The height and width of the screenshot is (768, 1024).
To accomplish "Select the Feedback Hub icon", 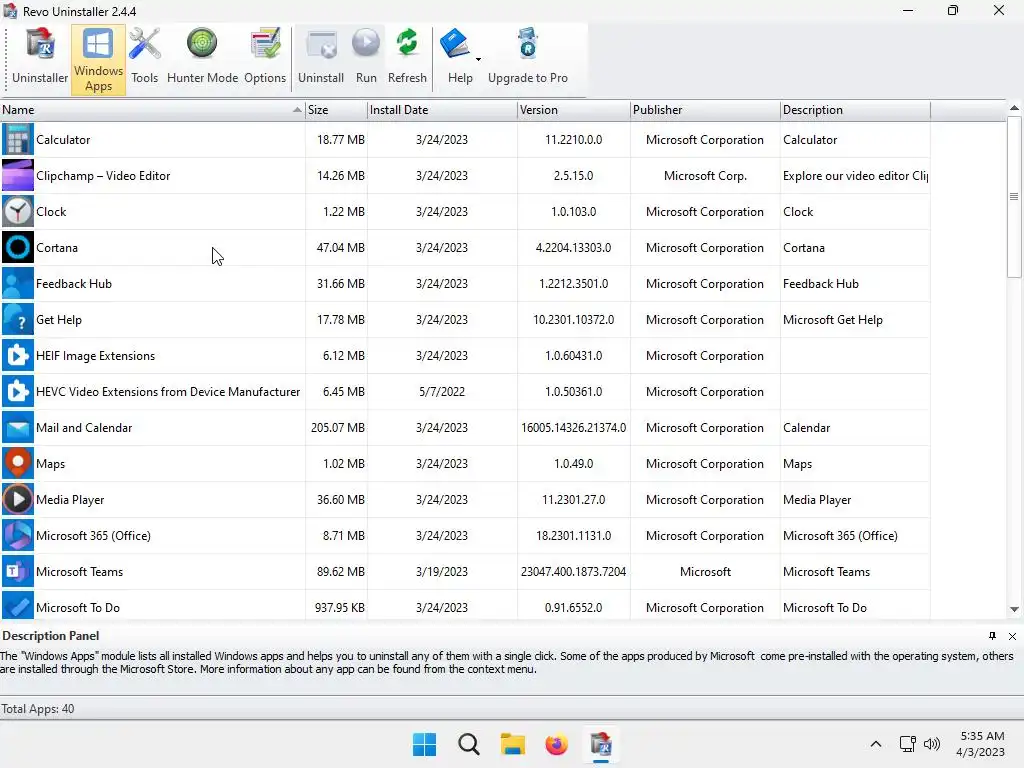I will click(x=18, y=283).
